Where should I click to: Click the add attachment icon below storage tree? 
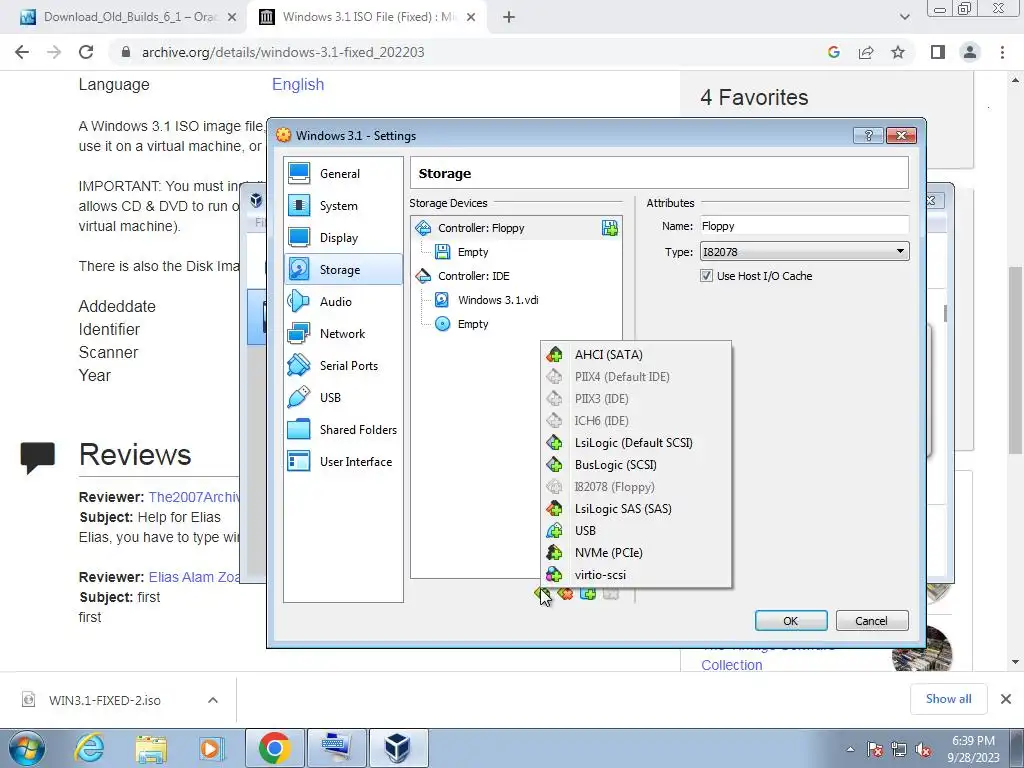pyautogui.click(x=588, y=593)
